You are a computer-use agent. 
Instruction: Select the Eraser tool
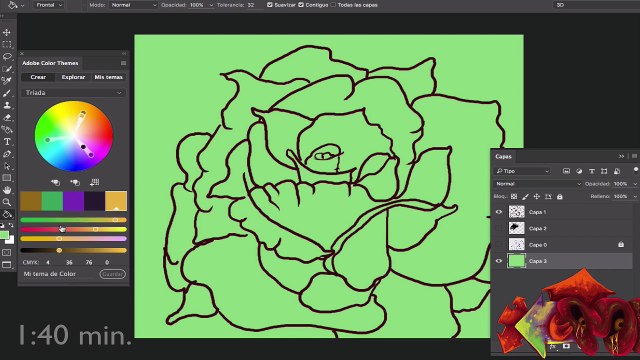point(7,118)
